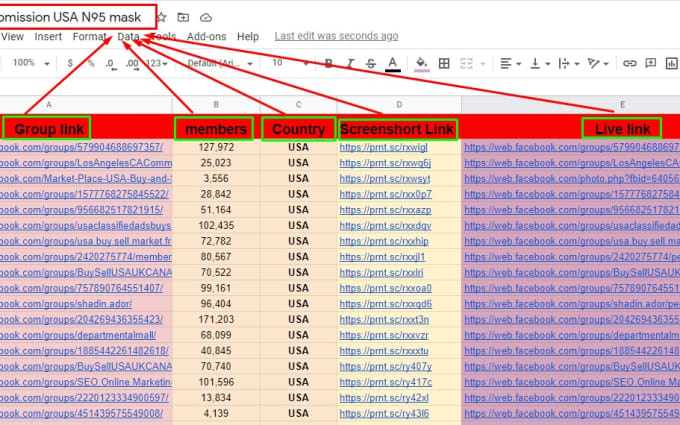Toggle italic formatting
Image resolution: width=680 pixels, height=425 pixels.
click(x=350, y=64)
